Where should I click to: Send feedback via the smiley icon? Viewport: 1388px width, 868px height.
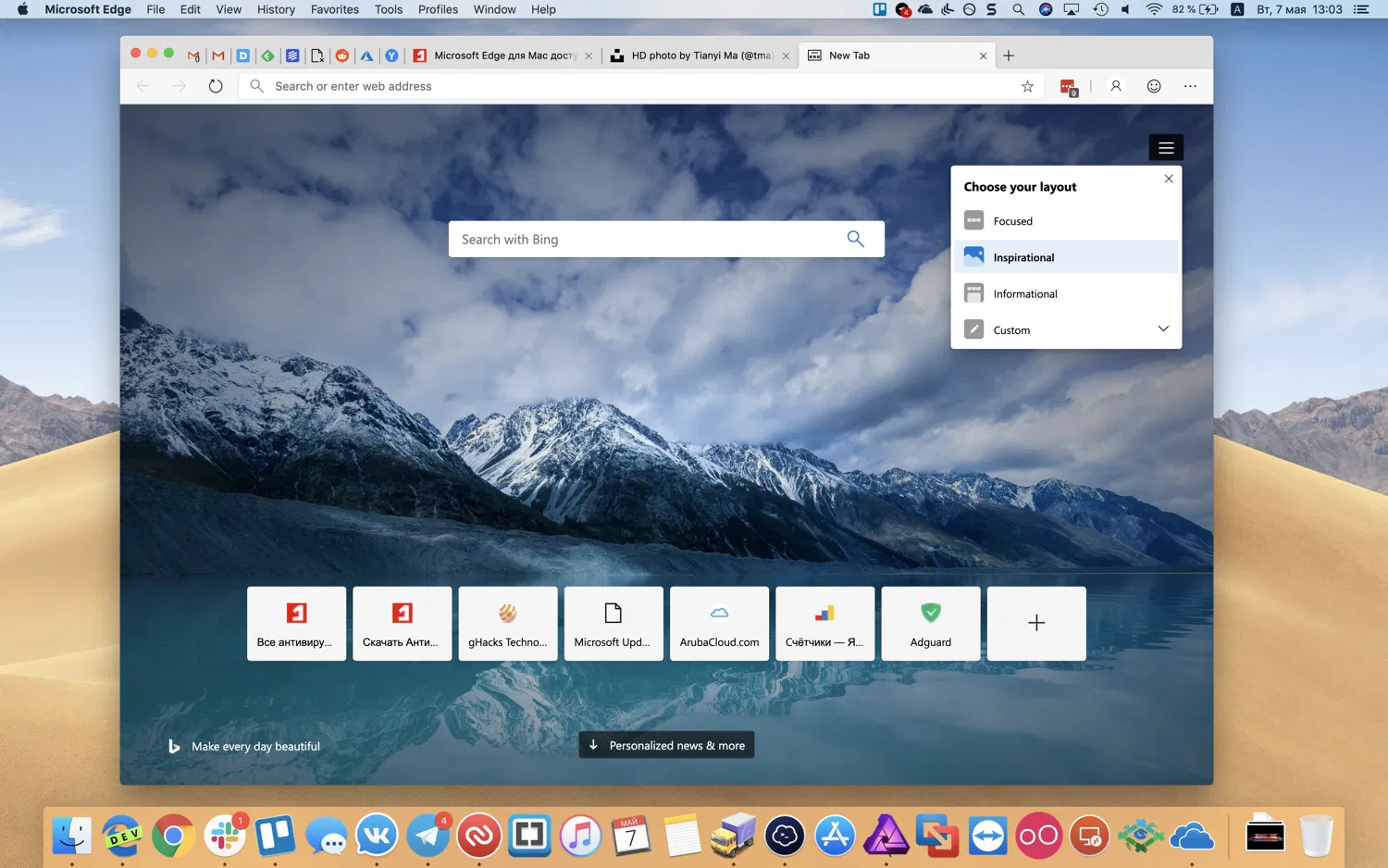pyautogui.click(x=1154, y=86)
